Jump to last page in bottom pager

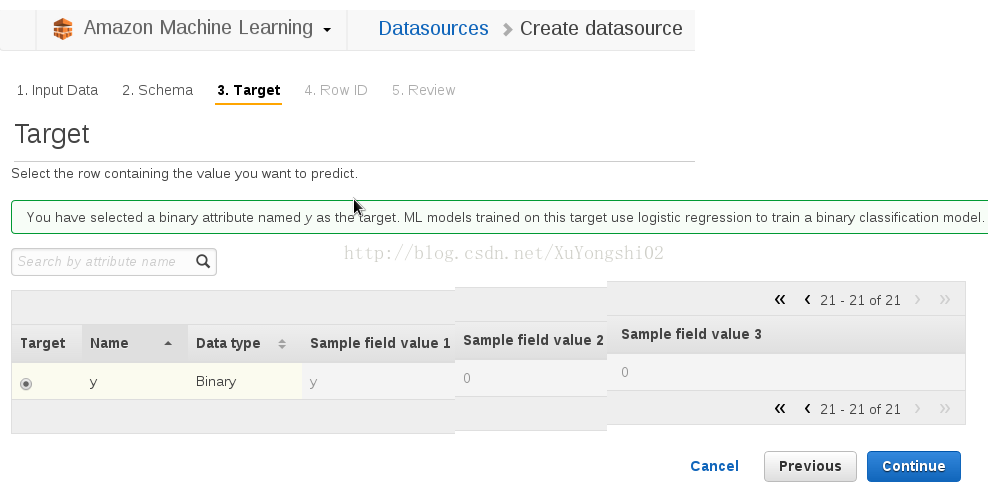pyautogui.click(x=945, y=409)
